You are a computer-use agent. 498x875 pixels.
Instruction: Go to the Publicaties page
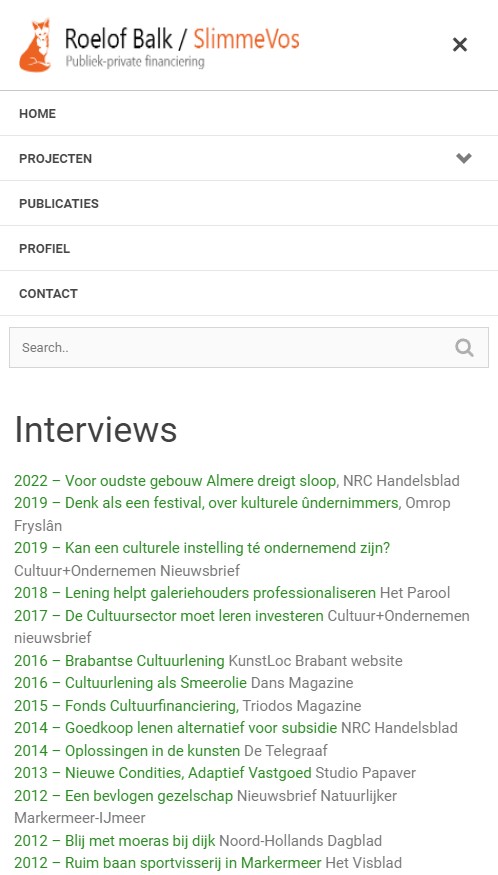[x=249, y=204]
